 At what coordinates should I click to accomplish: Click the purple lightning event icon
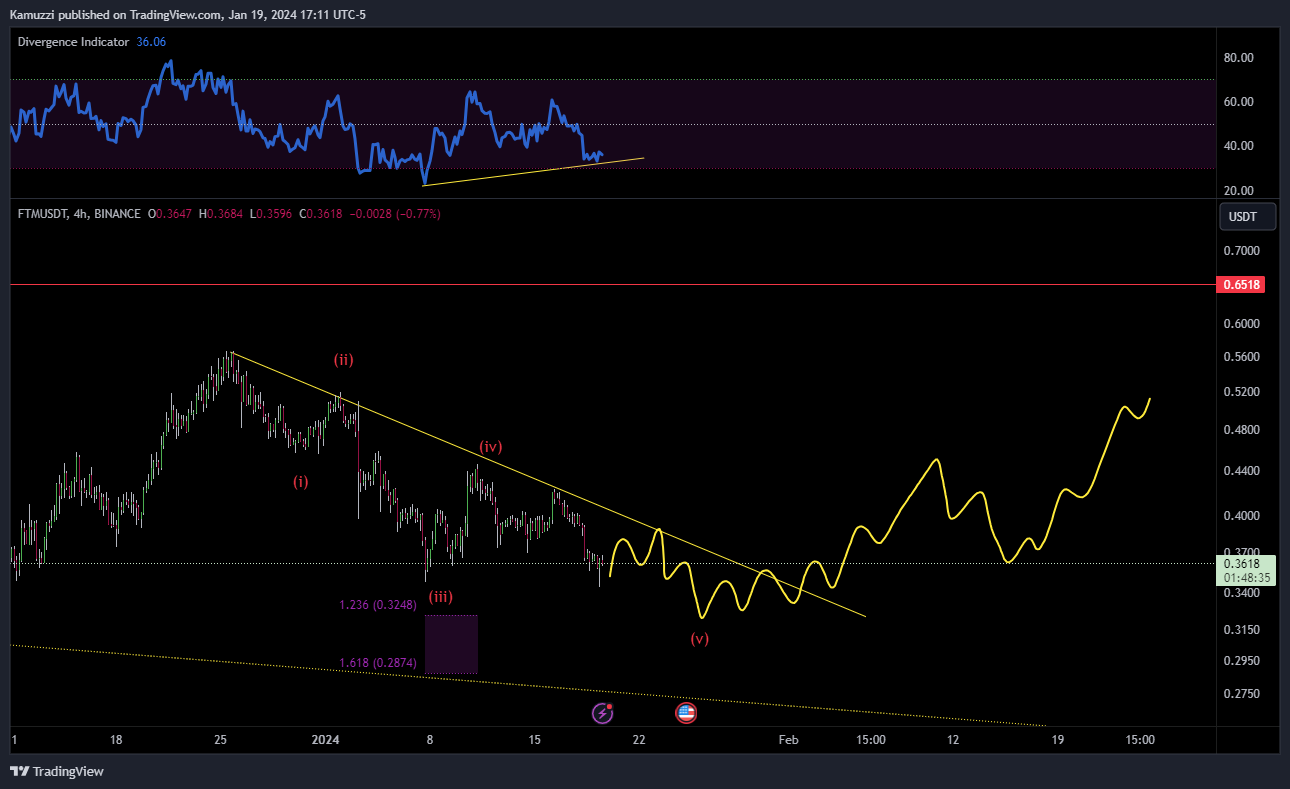pos(602,713)
